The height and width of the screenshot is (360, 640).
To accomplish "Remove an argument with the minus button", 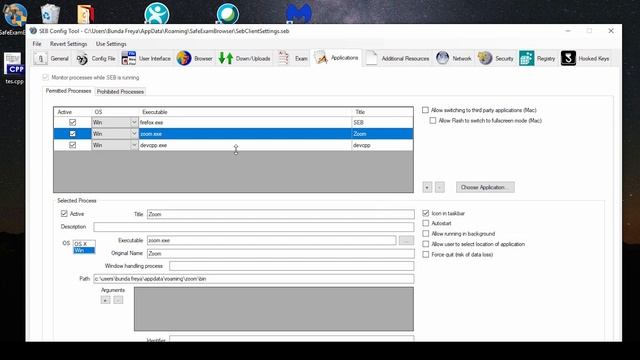I will click(118, 300).
